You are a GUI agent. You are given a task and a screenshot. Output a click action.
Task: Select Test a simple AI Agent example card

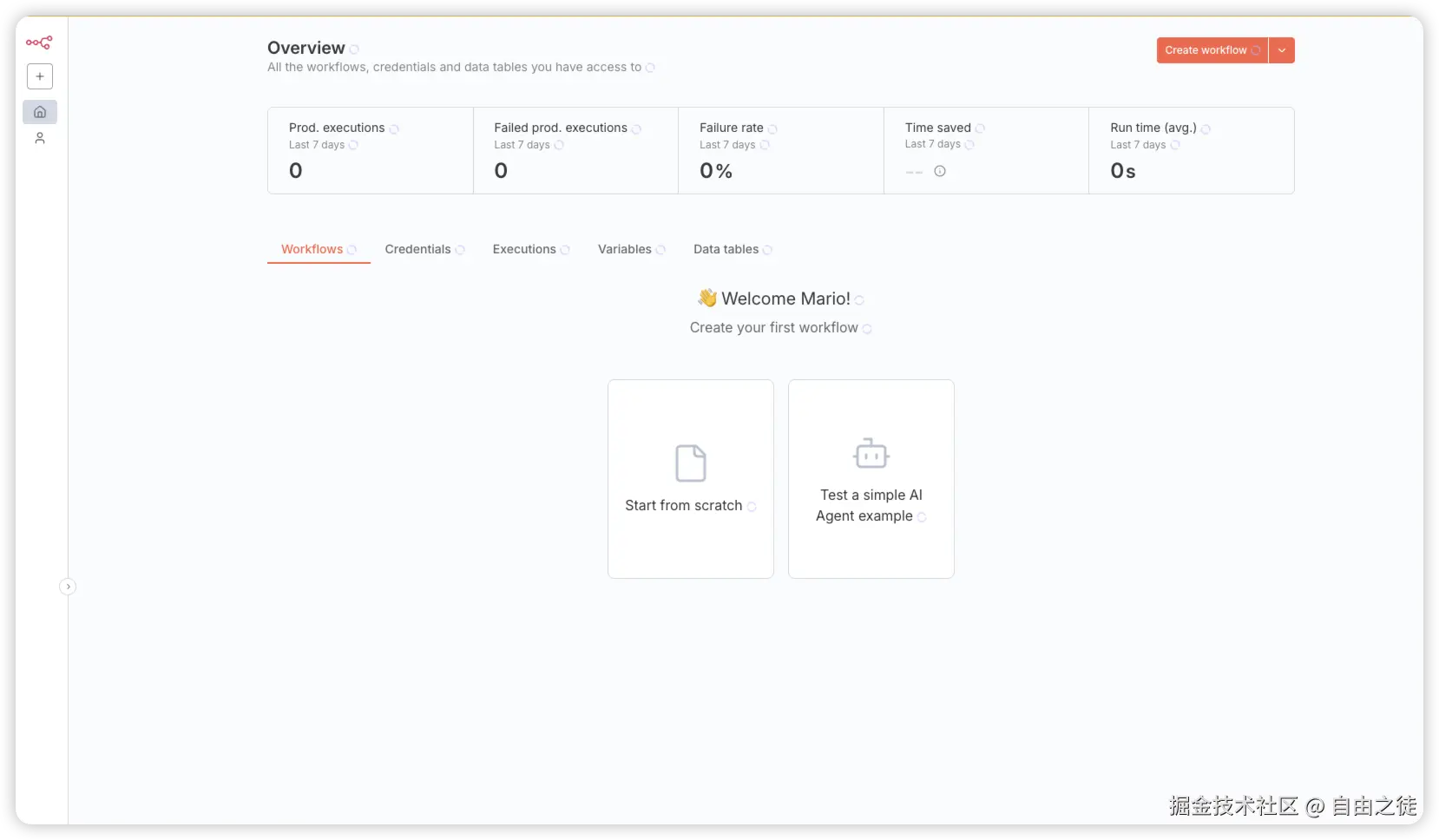pos(871,479)
